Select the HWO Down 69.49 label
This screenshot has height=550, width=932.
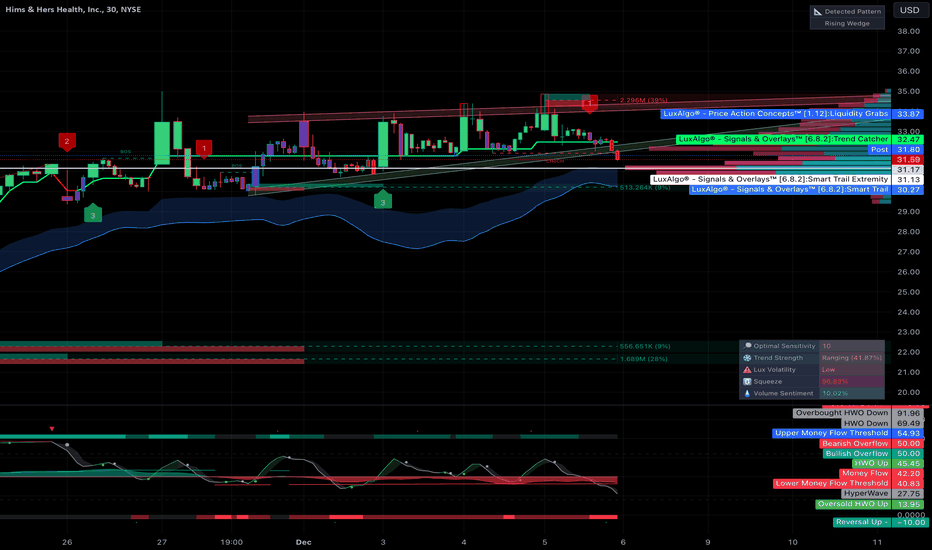pyautogui.click(x=865, y=423)
